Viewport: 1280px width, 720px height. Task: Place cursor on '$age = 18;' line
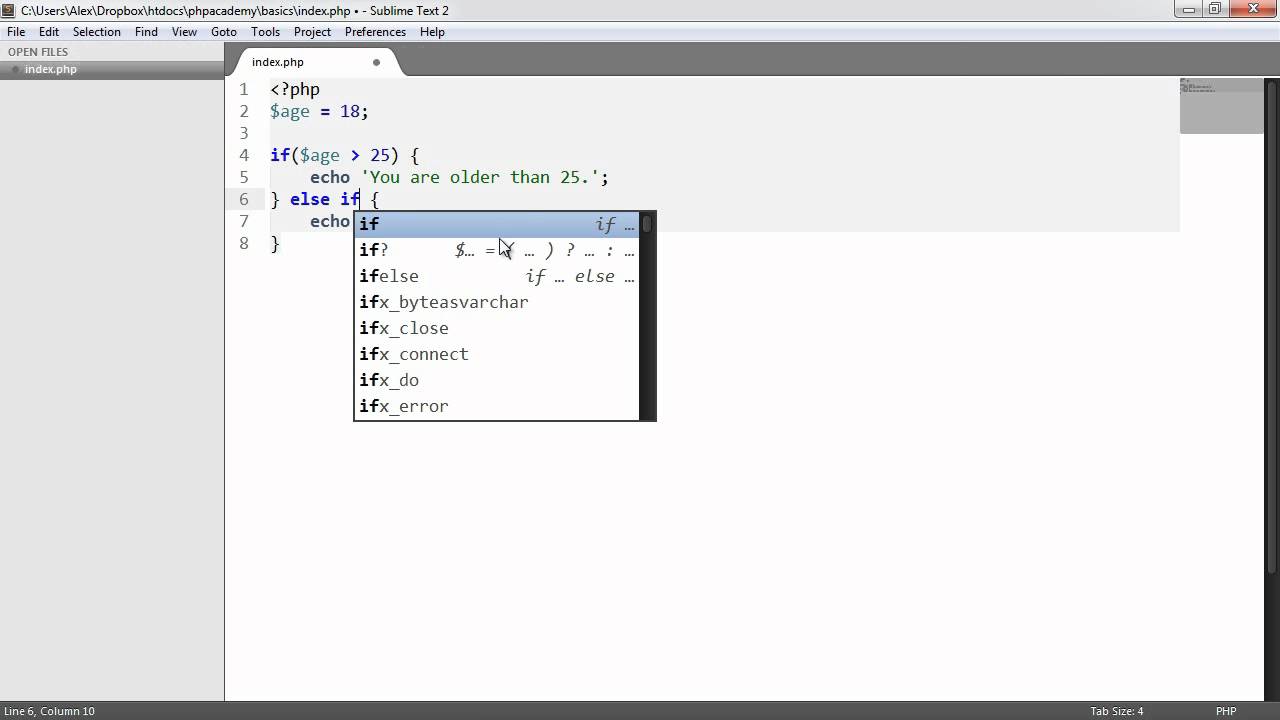point(319,111)
